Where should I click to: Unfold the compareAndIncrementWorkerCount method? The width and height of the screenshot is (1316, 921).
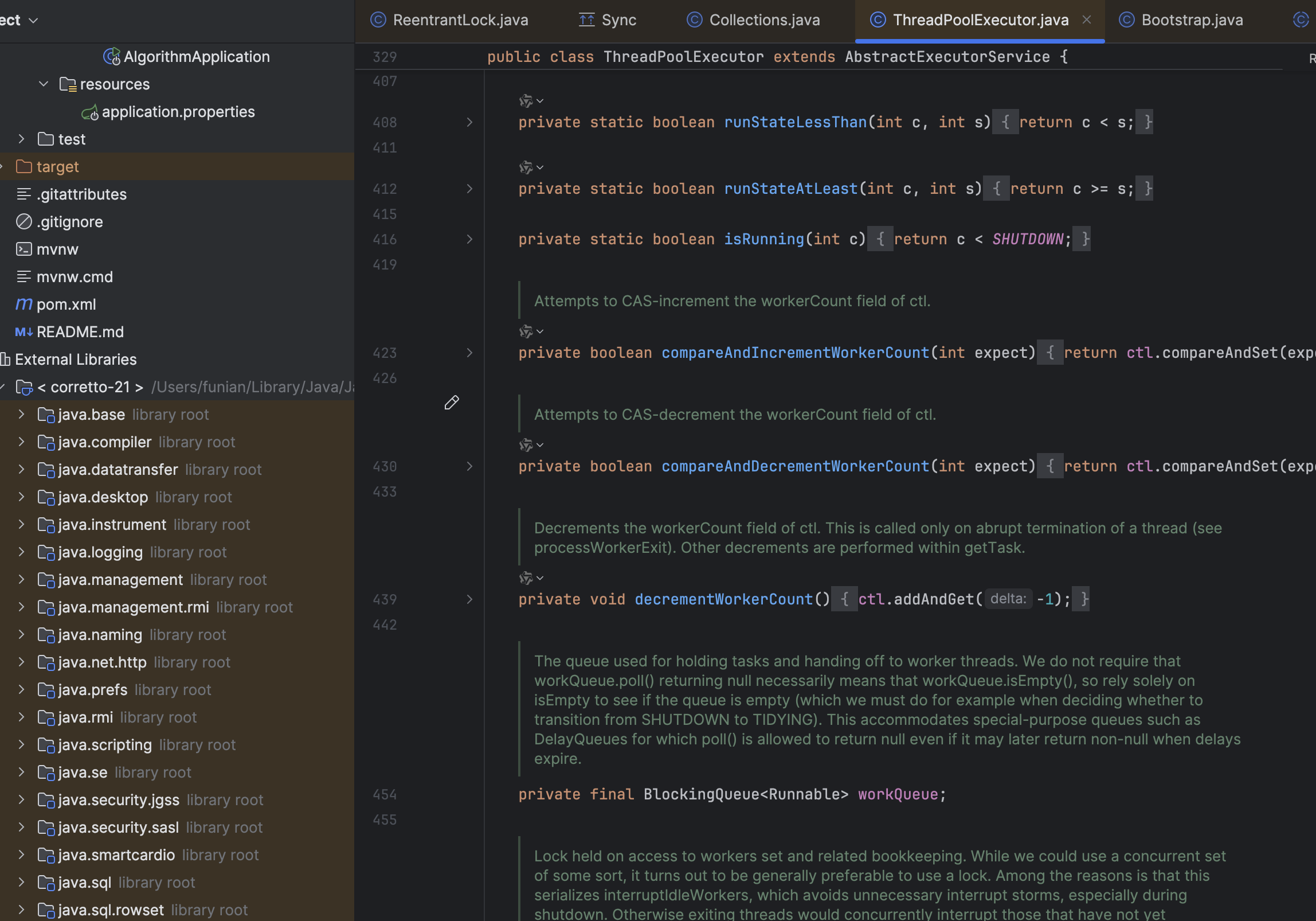469,353
